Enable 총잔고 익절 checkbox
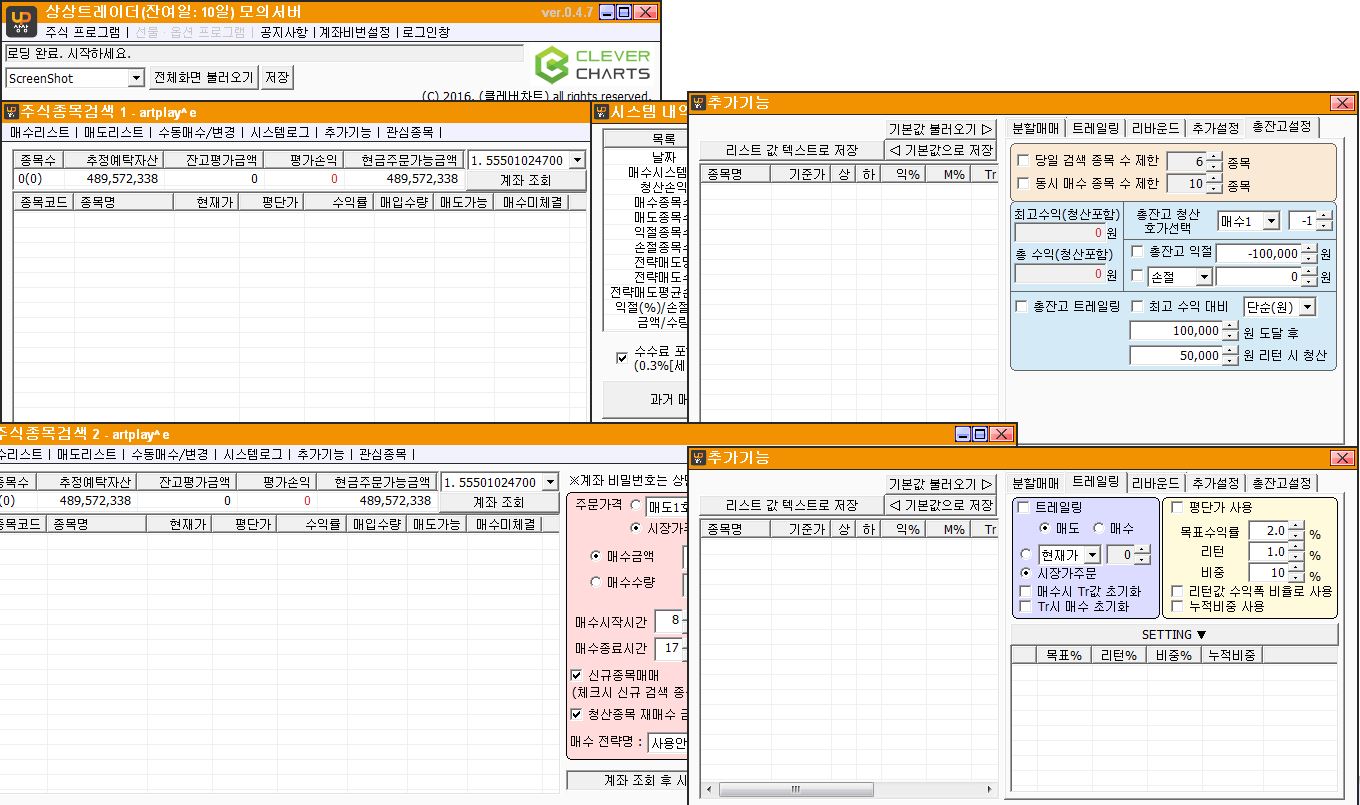 coord(1137,251)
